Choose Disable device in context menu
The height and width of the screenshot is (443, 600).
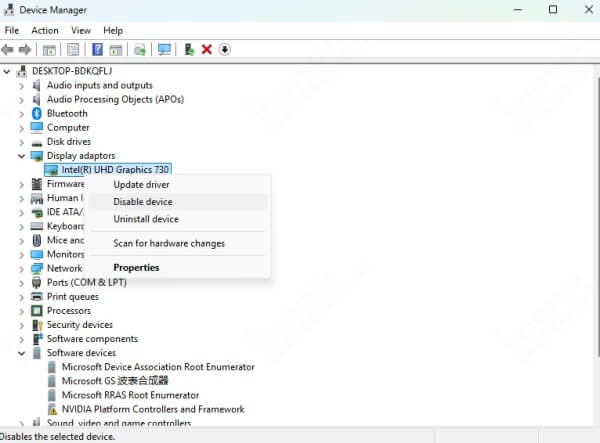point(179,202)
